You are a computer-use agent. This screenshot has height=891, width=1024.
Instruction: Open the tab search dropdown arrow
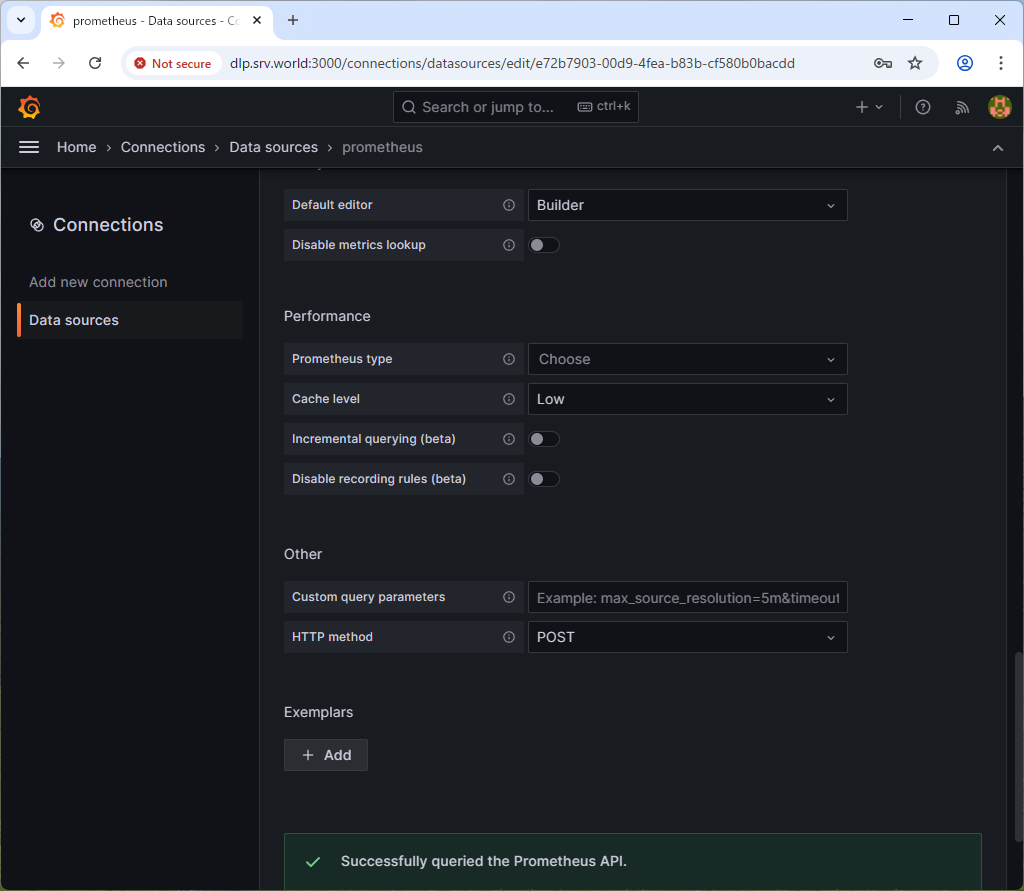click(x=21, y=20)
